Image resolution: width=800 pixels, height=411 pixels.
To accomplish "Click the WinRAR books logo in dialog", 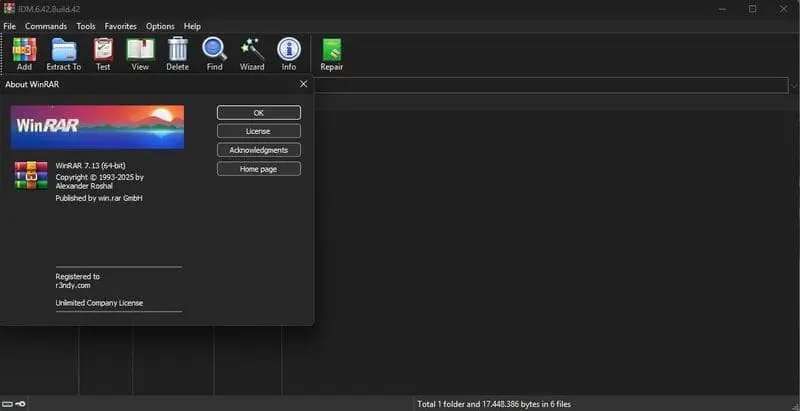I will (31, 175).
